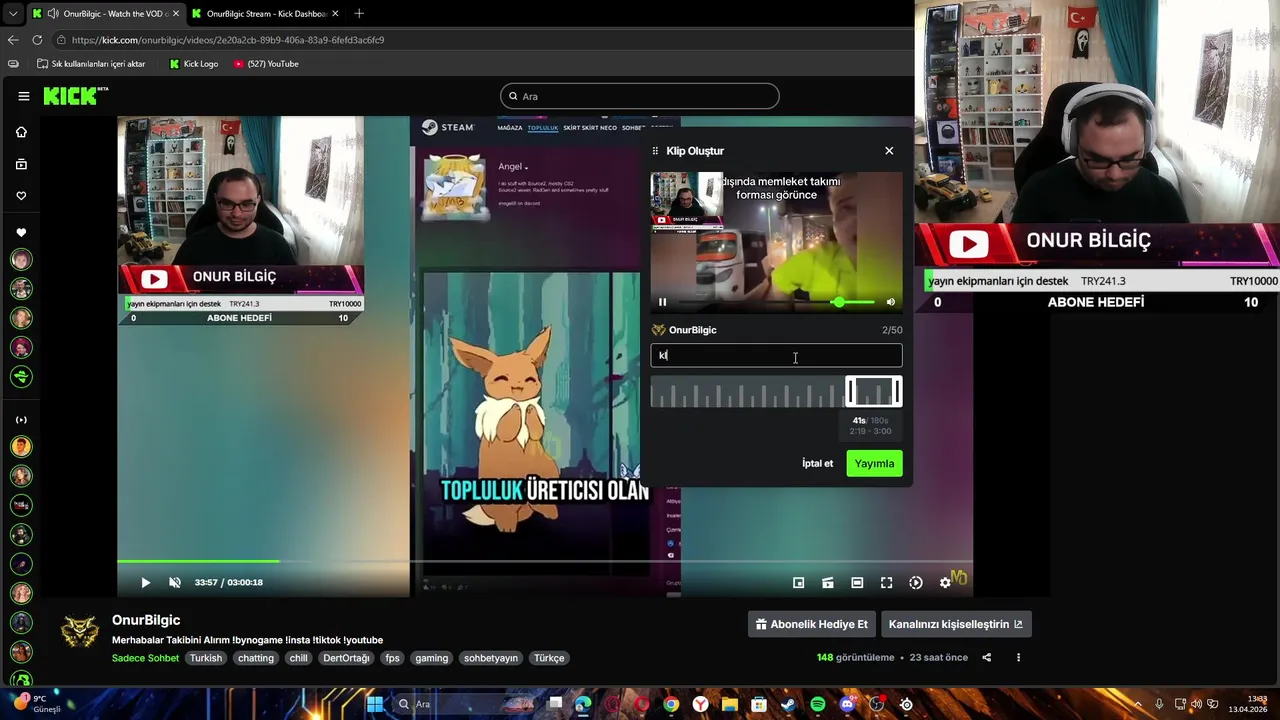Select the chatting tag
This screenshot has width=1280, height=720.
pyautogui.click(x=256, y=658)
